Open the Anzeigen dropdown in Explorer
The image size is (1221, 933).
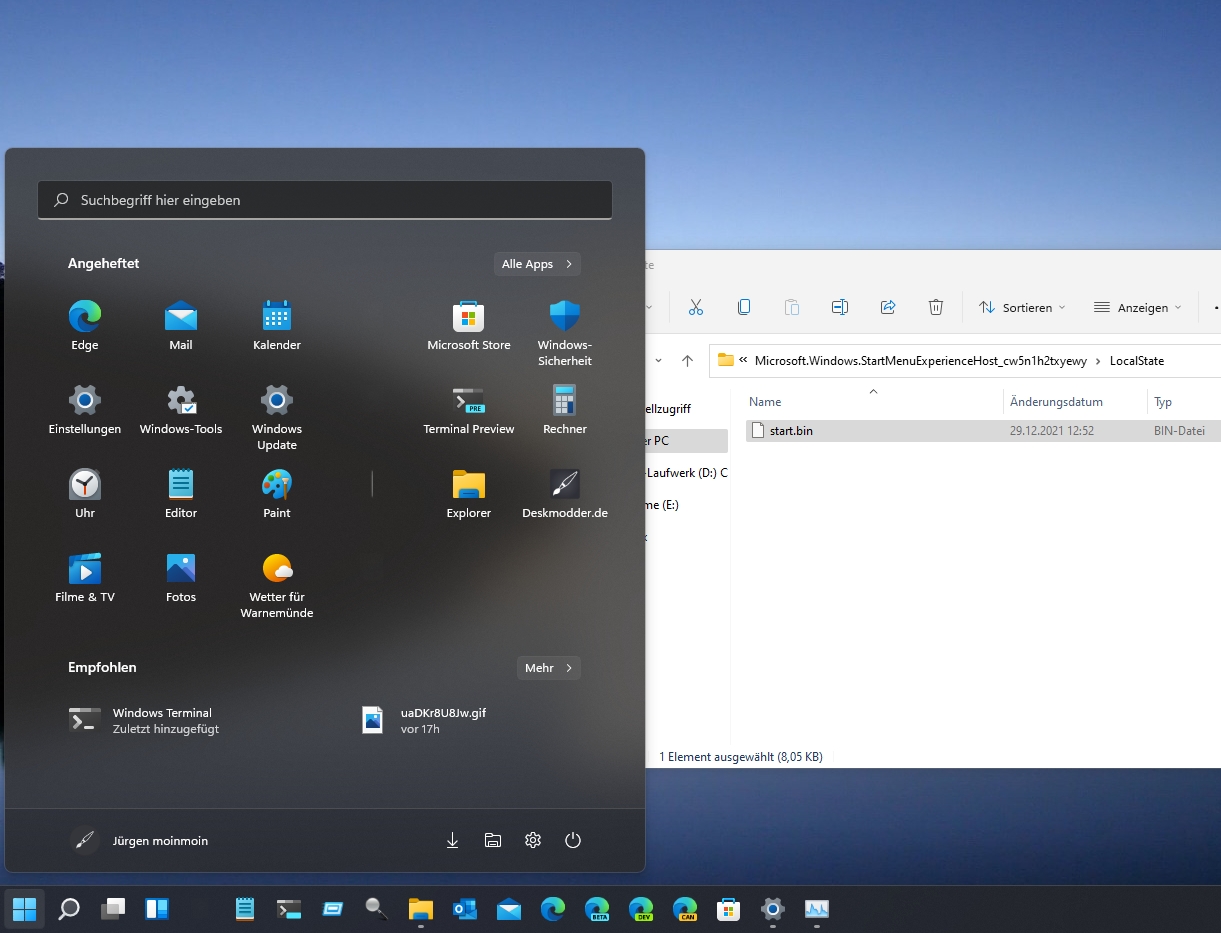coord(1138,307)
